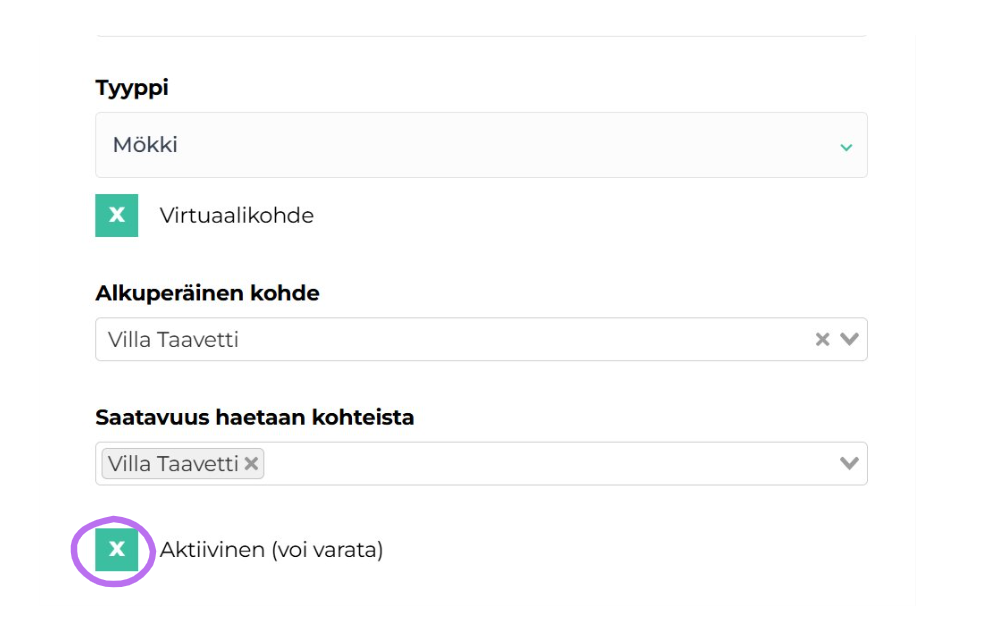Image resolution: width=1000 pixels, height=634 pixels.
Task: Click the Virtuaalikohde text label
Action: click(236, 215)
